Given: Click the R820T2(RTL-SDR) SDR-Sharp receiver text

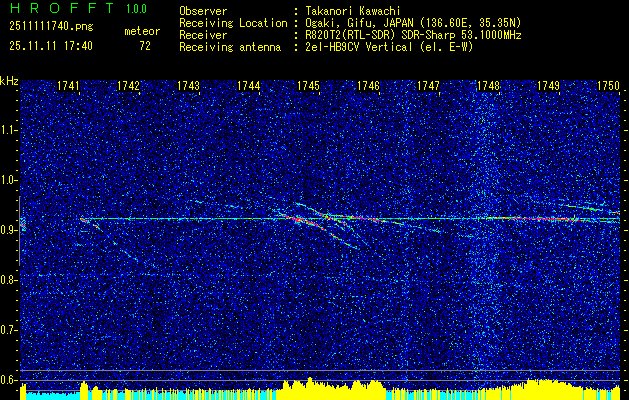Looking at the screenshot, I should (413, 35).
